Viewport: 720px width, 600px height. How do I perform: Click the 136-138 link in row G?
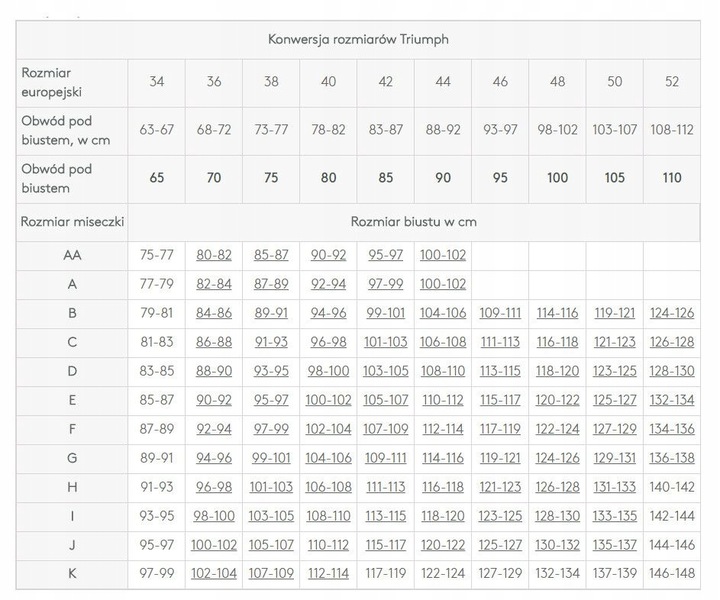tap(672, 458)
